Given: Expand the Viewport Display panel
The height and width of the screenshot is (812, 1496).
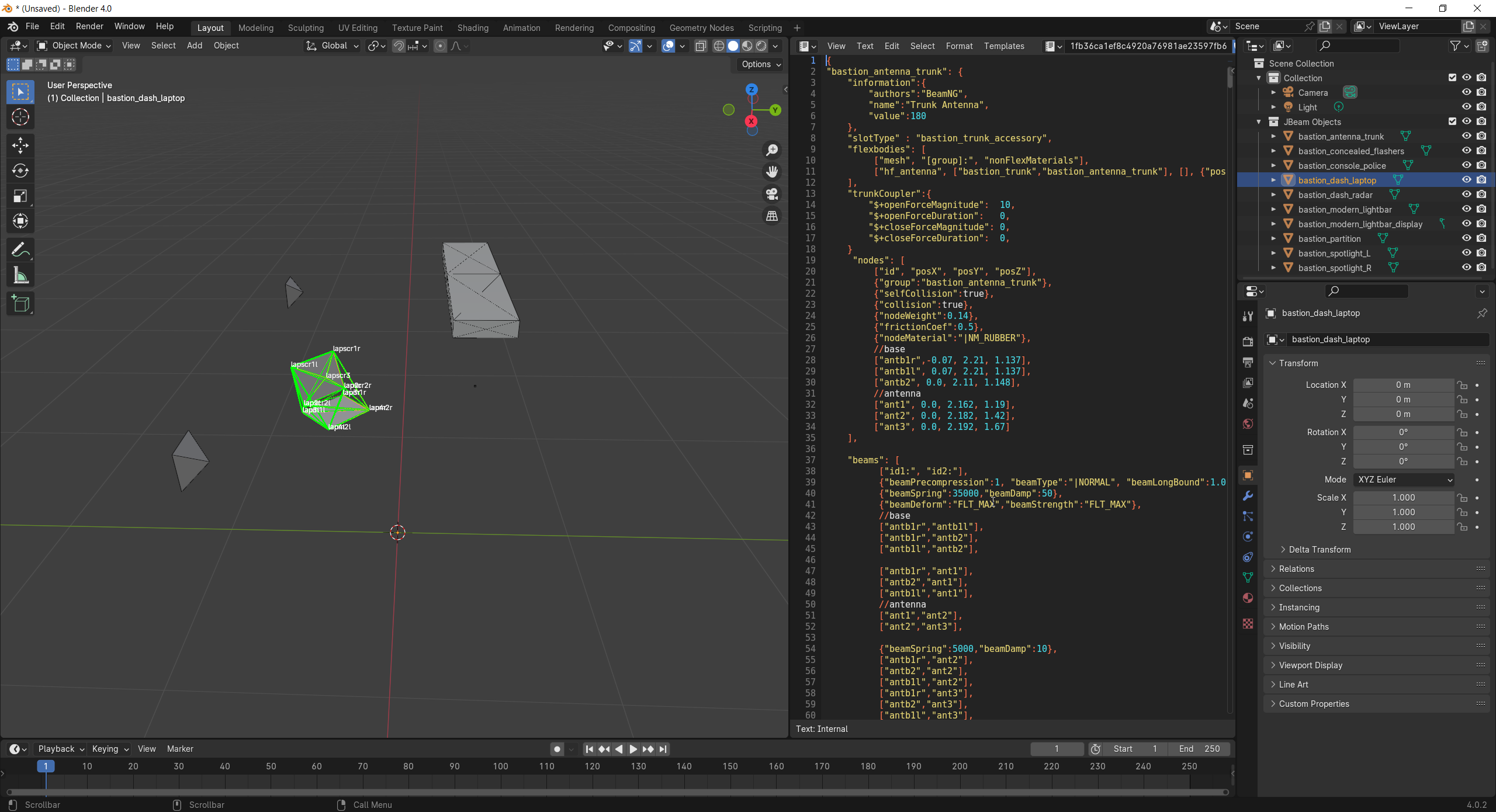Looking at the screenshot, I should coord(1310,665).
